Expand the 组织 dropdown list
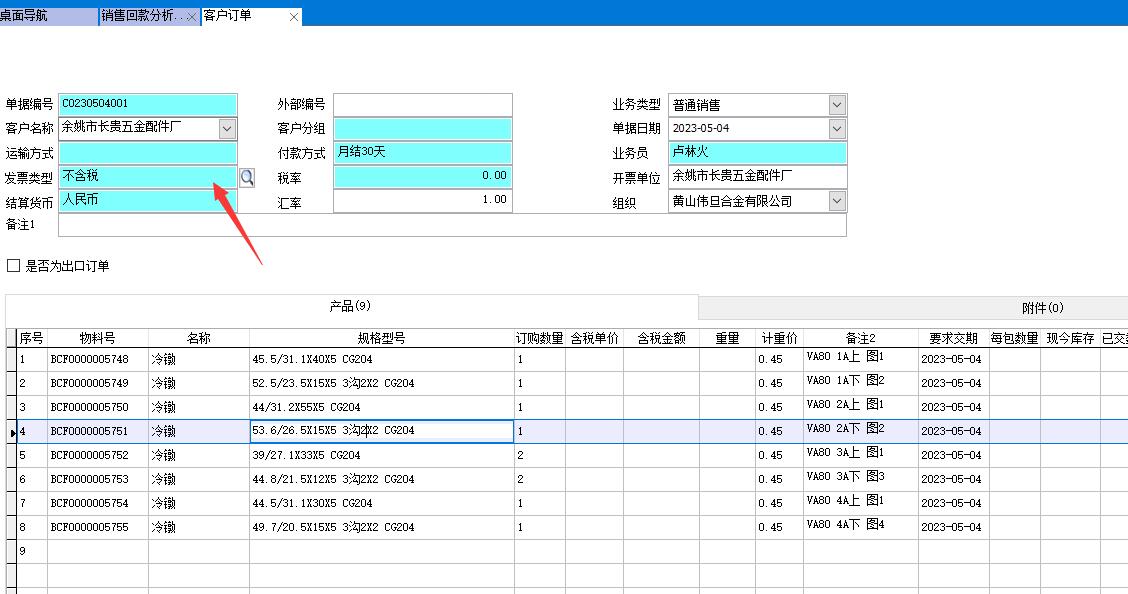The width and height of the screenshot is (1128, 594). tap(836, 201)
